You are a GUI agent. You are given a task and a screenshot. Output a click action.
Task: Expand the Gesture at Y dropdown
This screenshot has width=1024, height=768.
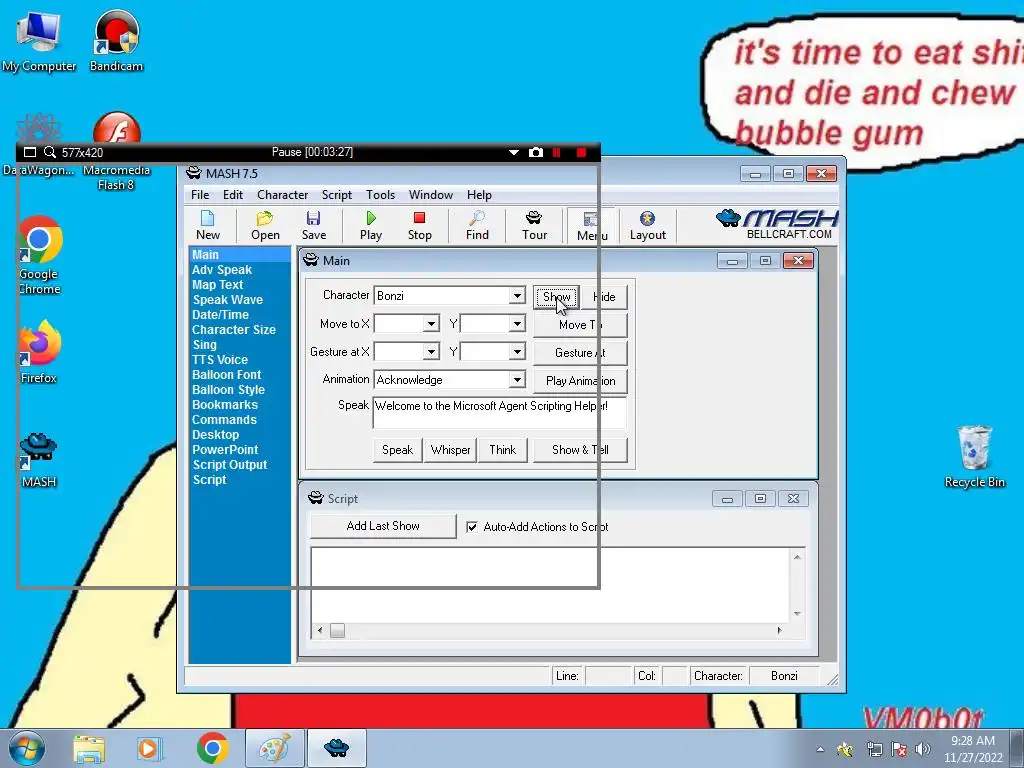click(x=517, y=352)
